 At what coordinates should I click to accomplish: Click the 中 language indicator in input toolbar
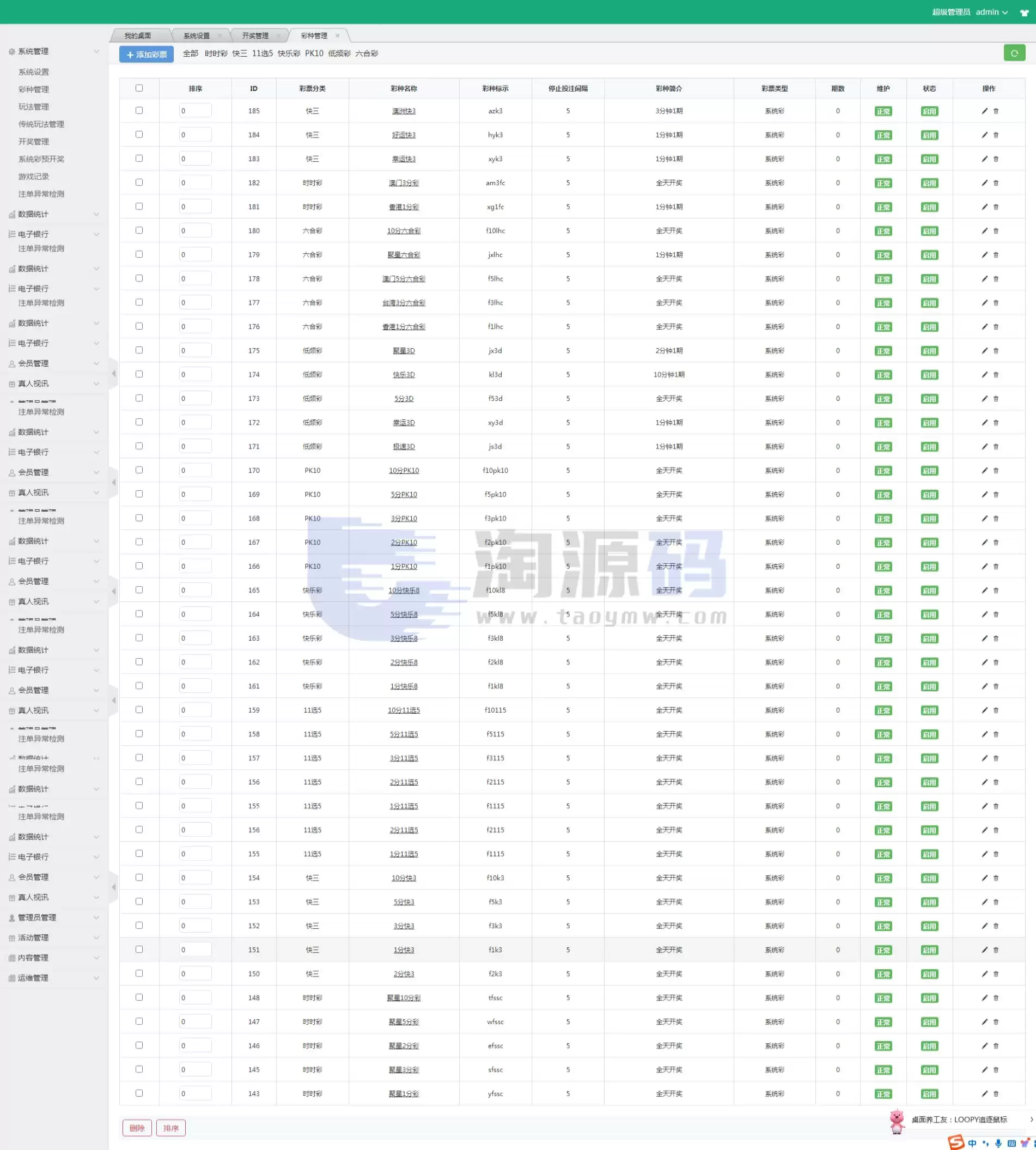[x=972, y=1143]
